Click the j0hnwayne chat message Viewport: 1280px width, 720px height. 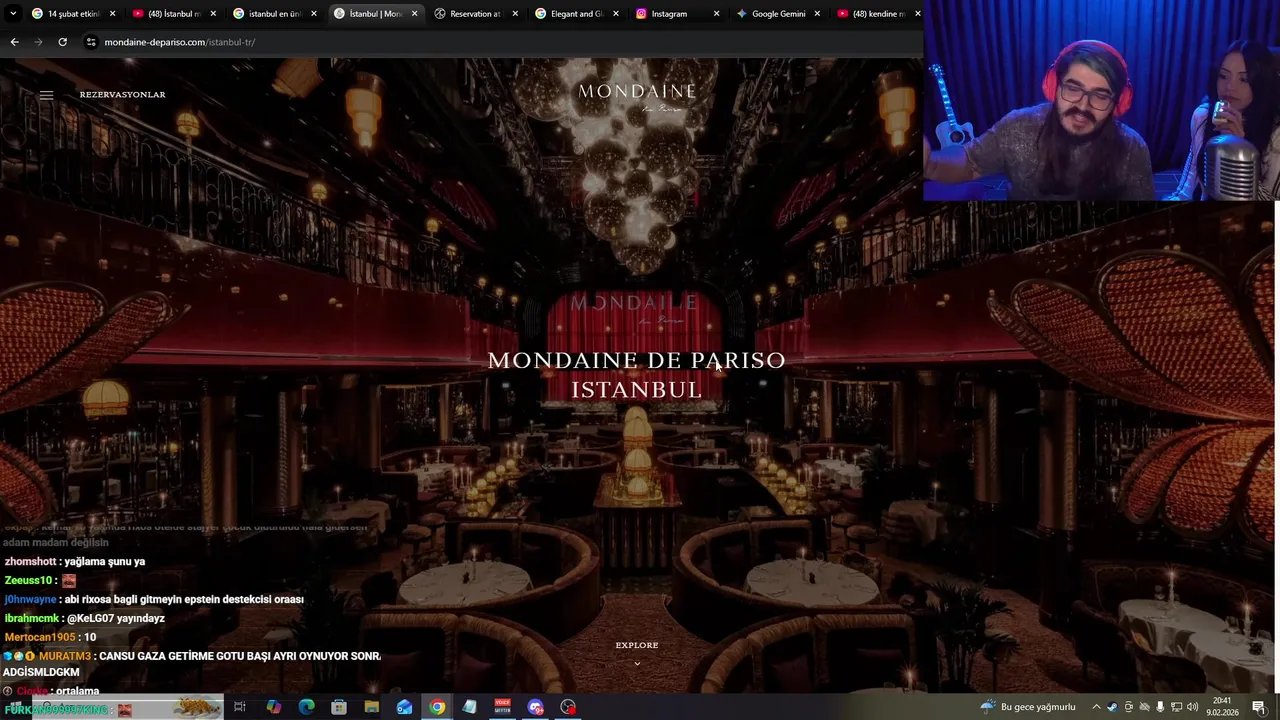(154, 600)
